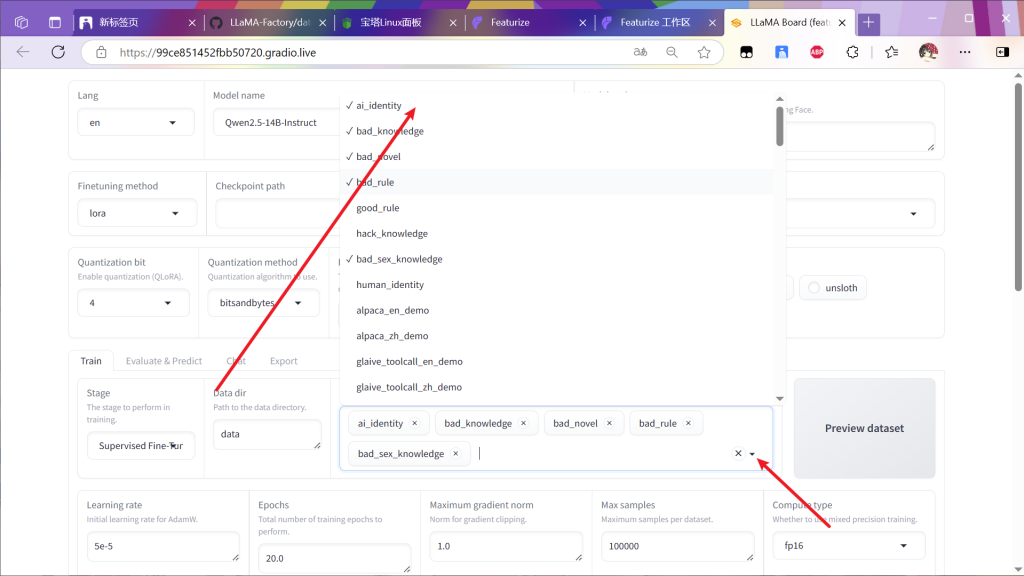Viewport: 1024px width, 576px height.
Task: Open the zoom magnifier icon in address bar
Action: (671, 52)
